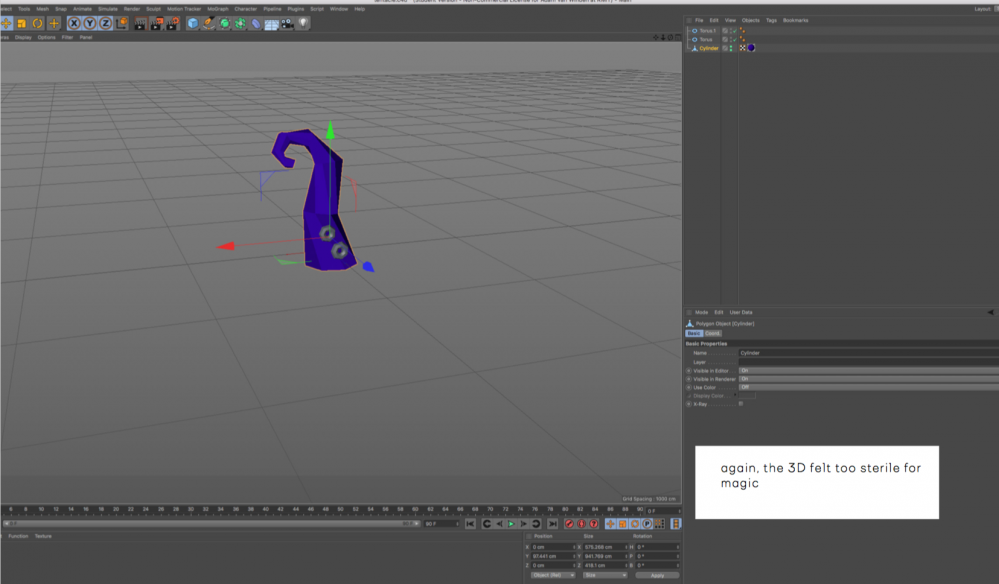Open the Deformer objects icon
Viewport: 999px width, 584px height.
255,24
